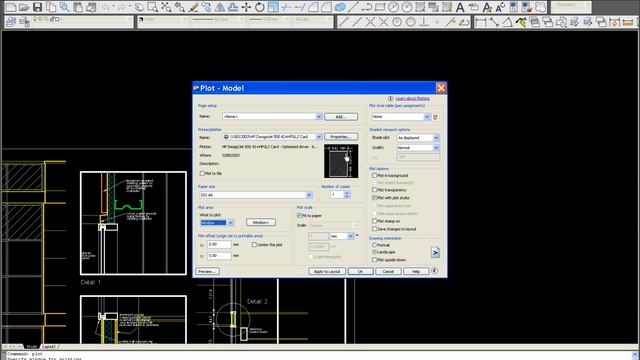Screen dimensions: 640x360
Task: Select the multiline Text tool (A icon)
Action: 460,7
